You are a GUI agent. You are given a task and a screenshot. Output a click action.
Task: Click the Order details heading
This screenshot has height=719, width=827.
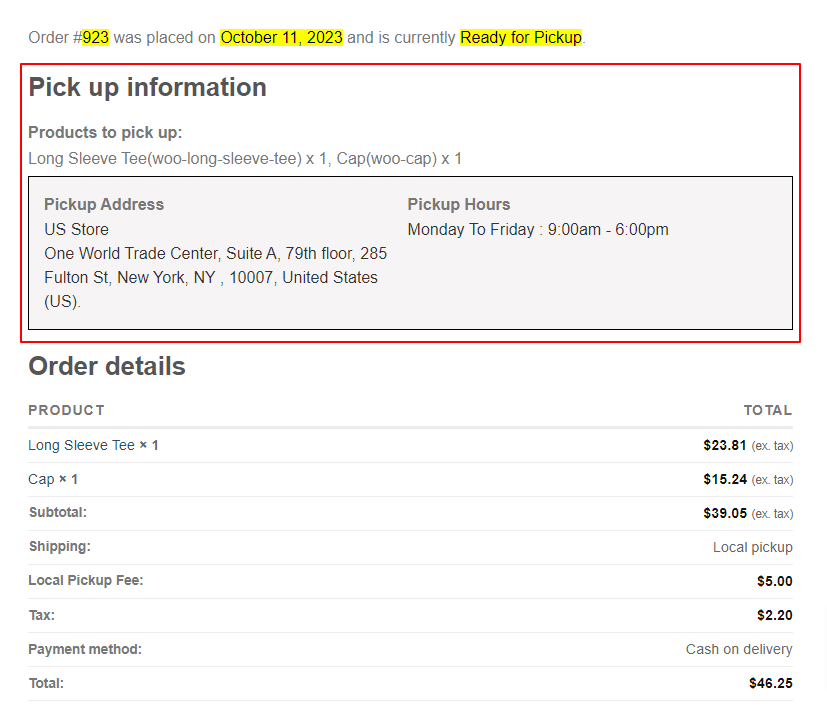point(106,366)
